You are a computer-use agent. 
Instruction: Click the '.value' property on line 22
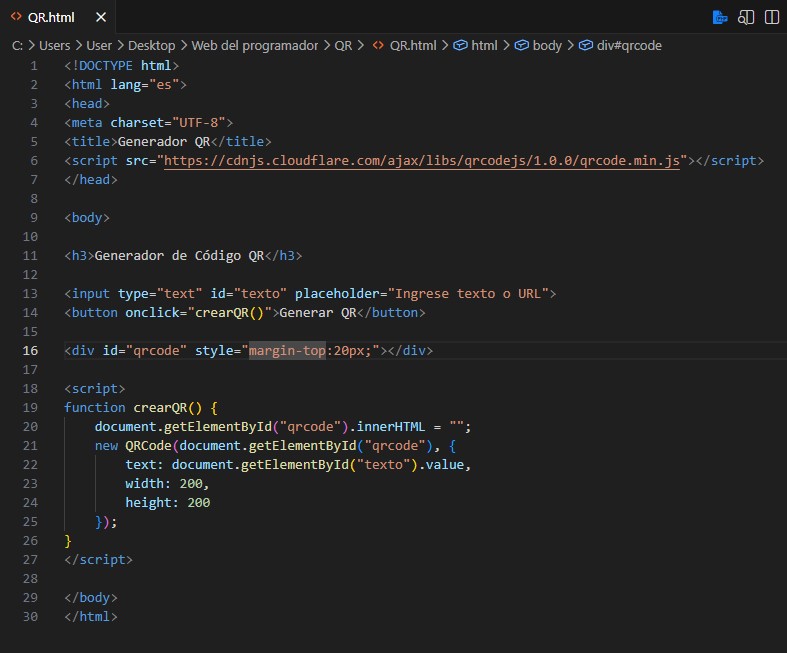(x=441, y=465)
